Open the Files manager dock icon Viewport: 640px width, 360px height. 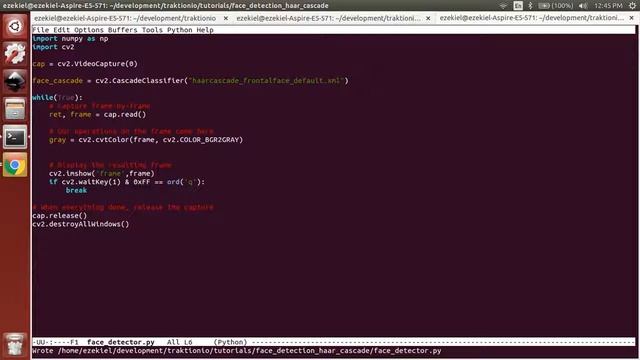point(15,109)
